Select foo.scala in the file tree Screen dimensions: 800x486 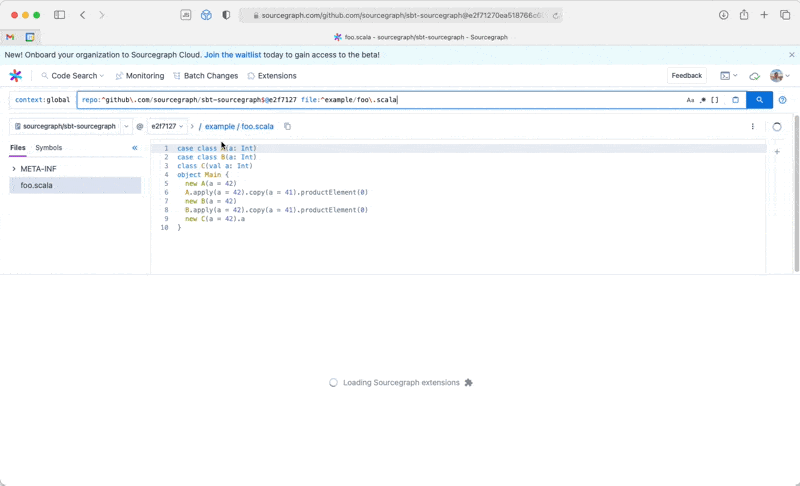point(76,185)
